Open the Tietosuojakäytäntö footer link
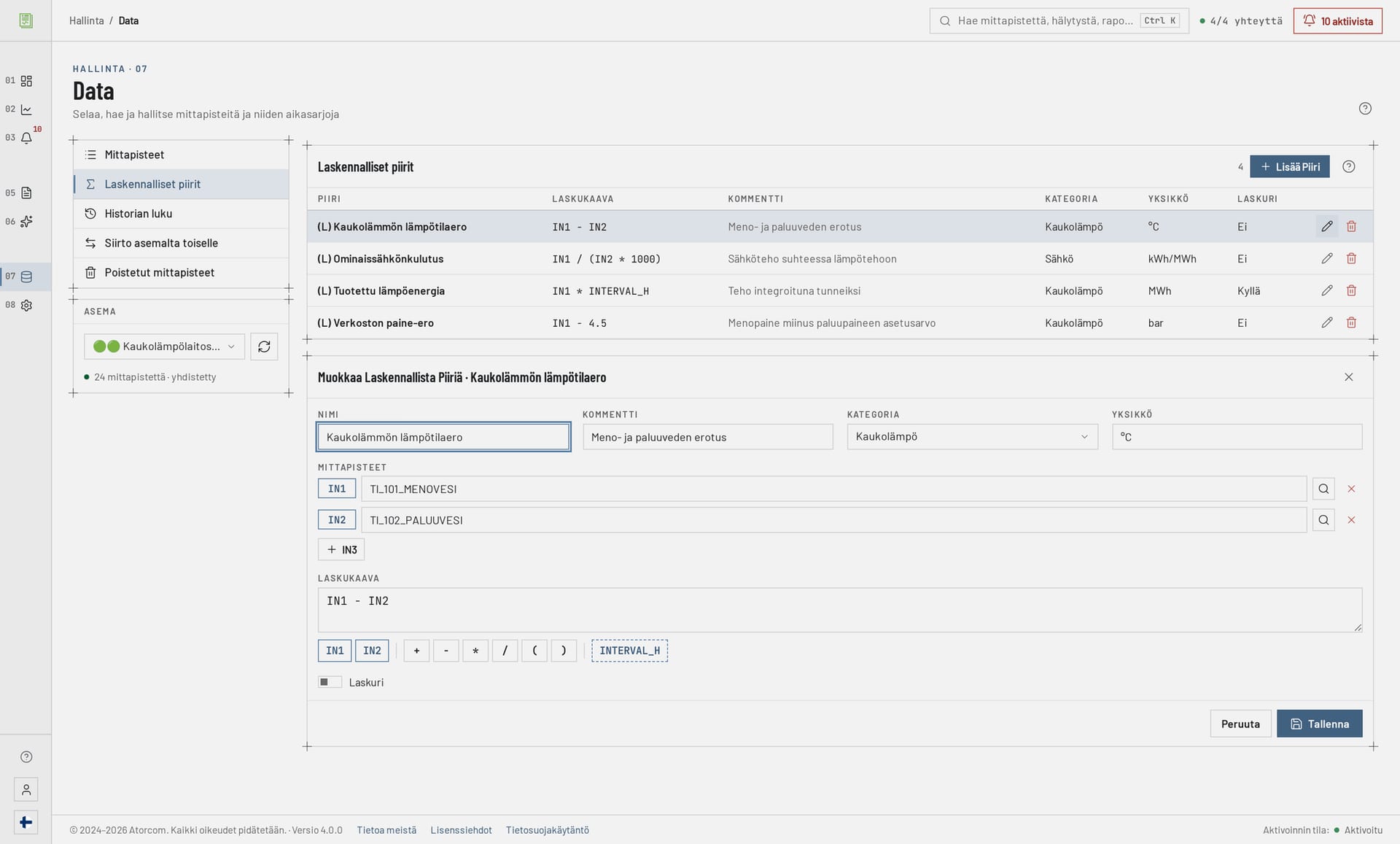1400x844 pixels. 547,830
